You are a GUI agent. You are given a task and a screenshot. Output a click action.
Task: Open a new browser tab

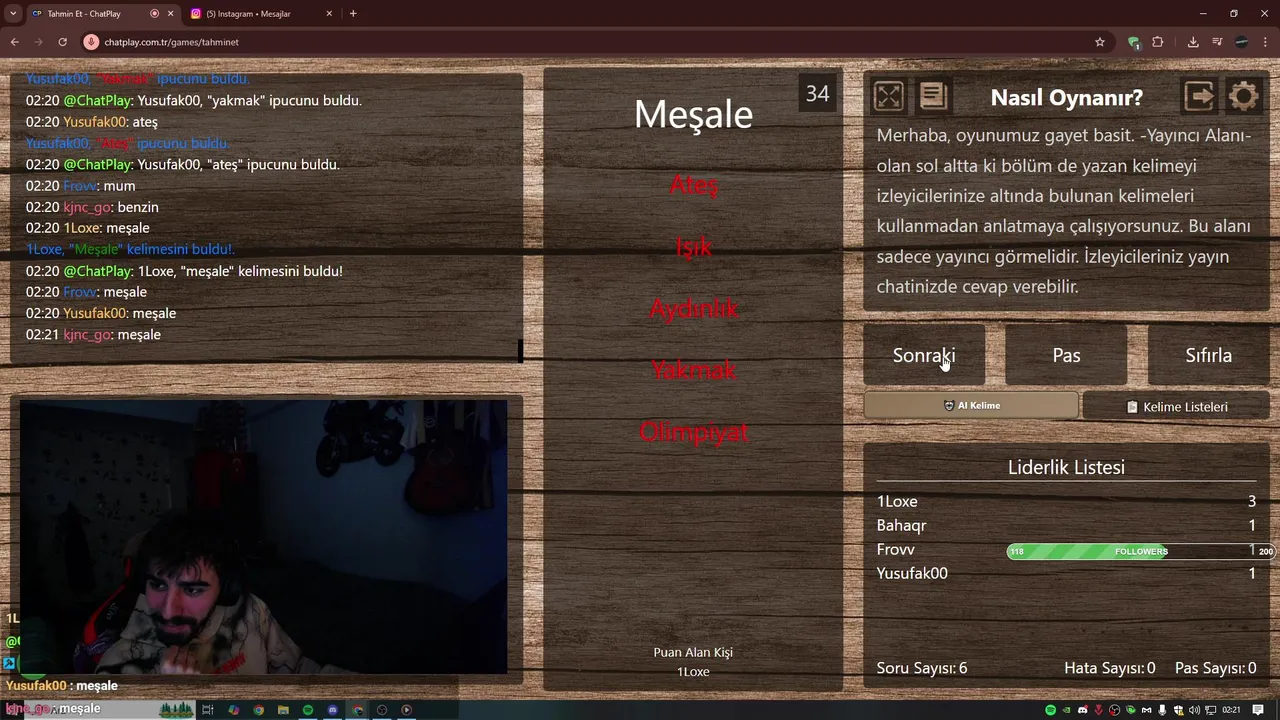pyautogui.click(x=353, y=14)
